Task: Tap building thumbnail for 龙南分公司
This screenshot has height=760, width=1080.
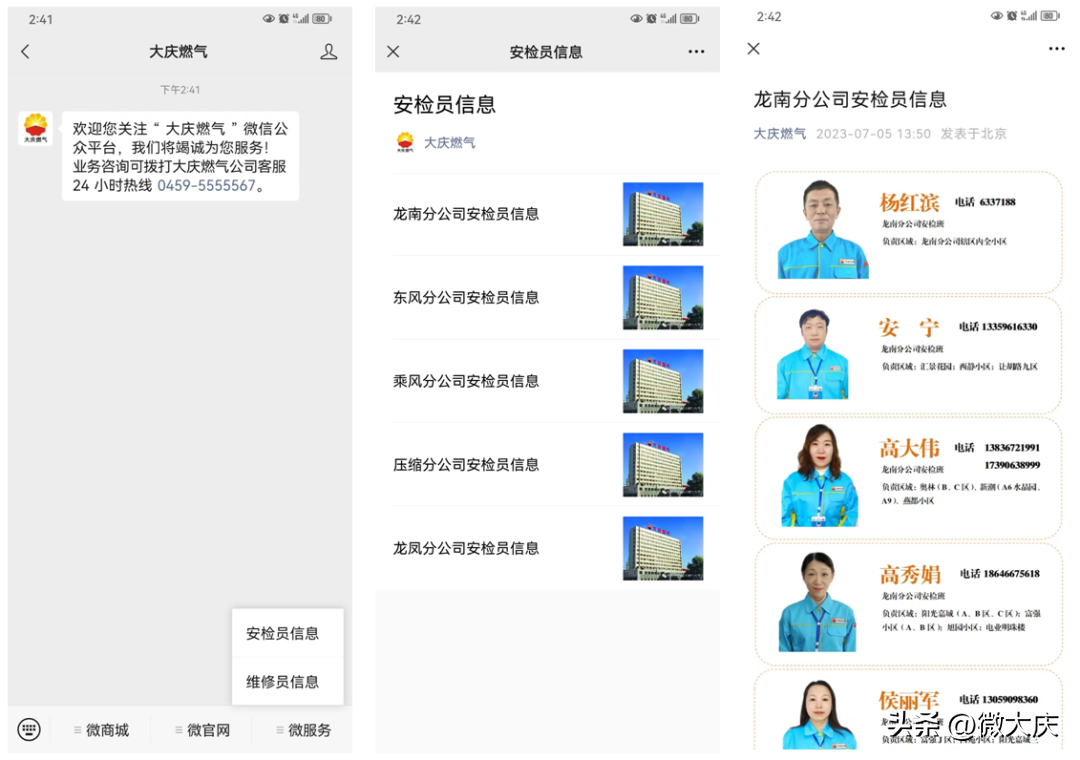Action: (663, 214)
